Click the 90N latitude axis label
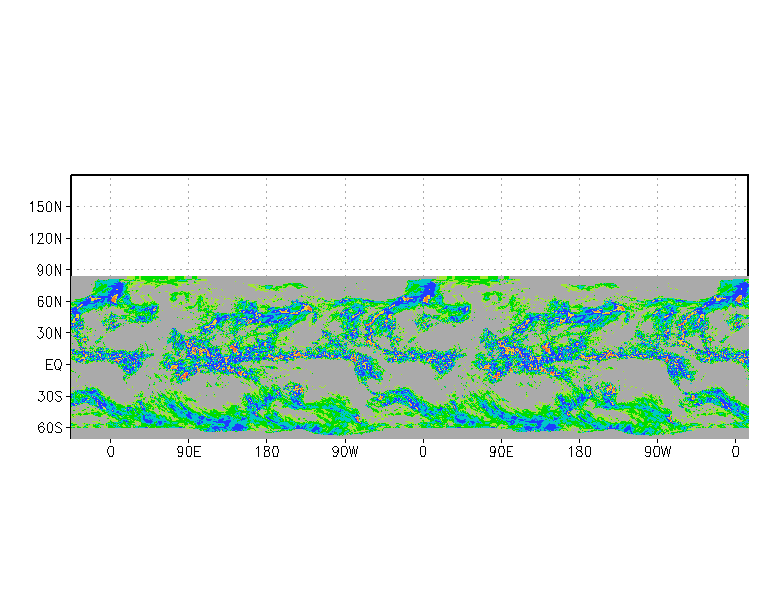784x612 pixels. click(50, 270)
